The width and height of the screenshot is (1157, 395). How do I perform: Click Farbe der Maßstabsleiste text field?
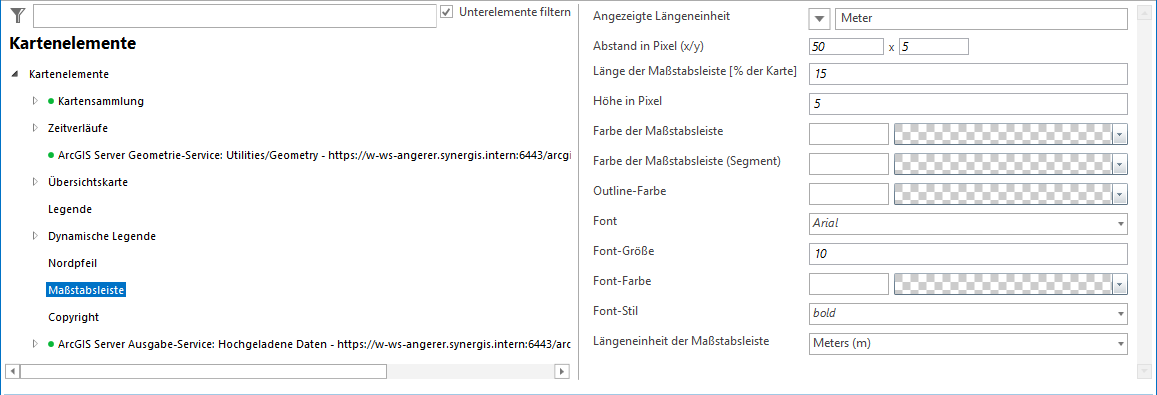click(x=849, y=134)
